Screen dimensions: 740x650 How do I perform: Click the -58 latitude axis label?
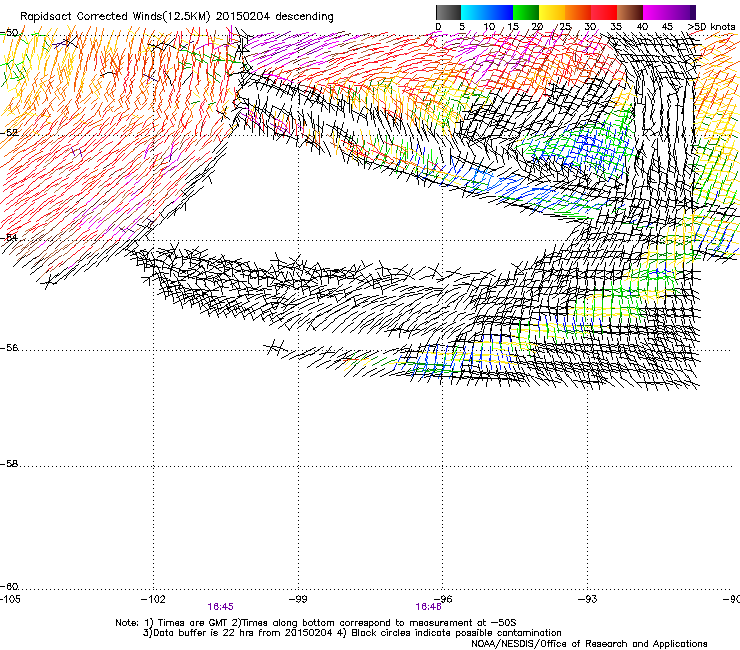pos(9,464)
